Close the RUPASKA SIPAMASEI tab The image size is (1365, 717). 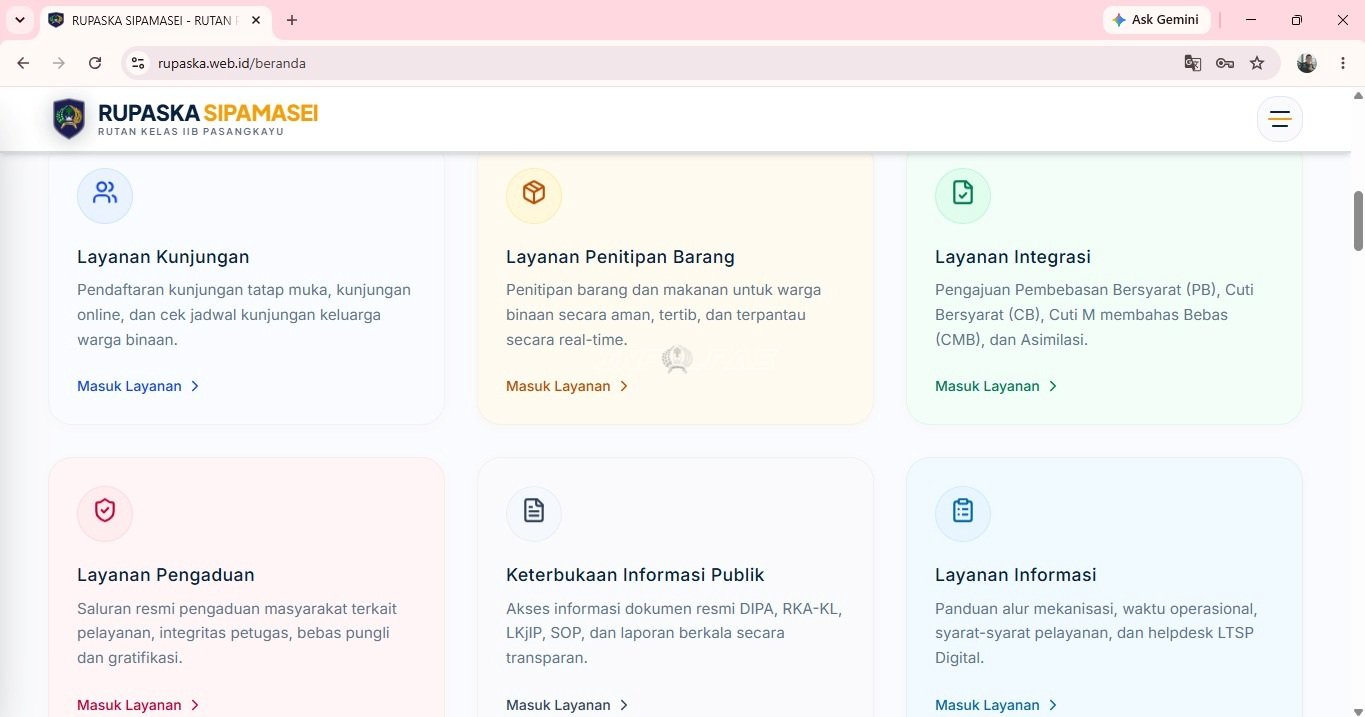coord(256,20)
